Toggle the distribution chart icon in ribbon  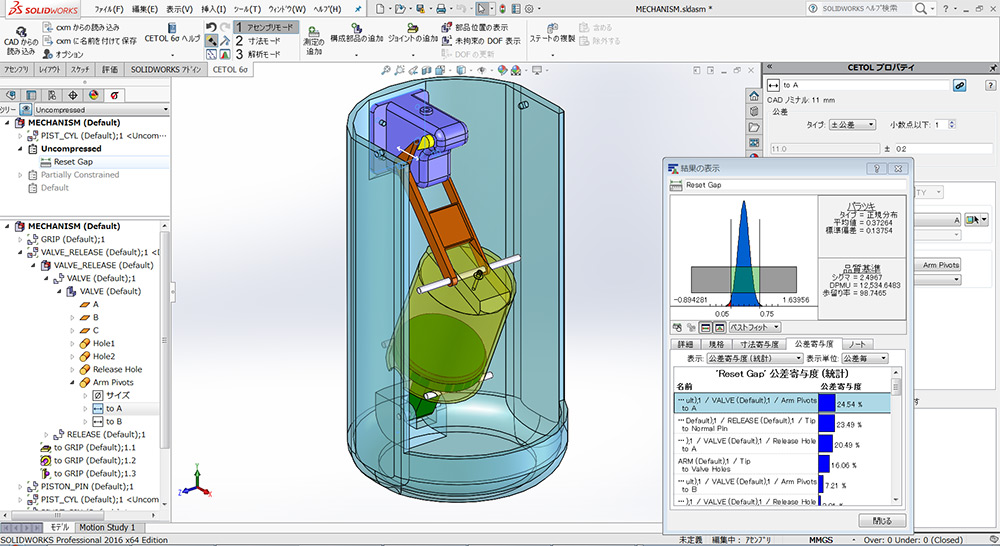pyautogui.click(x=224, y=54)
